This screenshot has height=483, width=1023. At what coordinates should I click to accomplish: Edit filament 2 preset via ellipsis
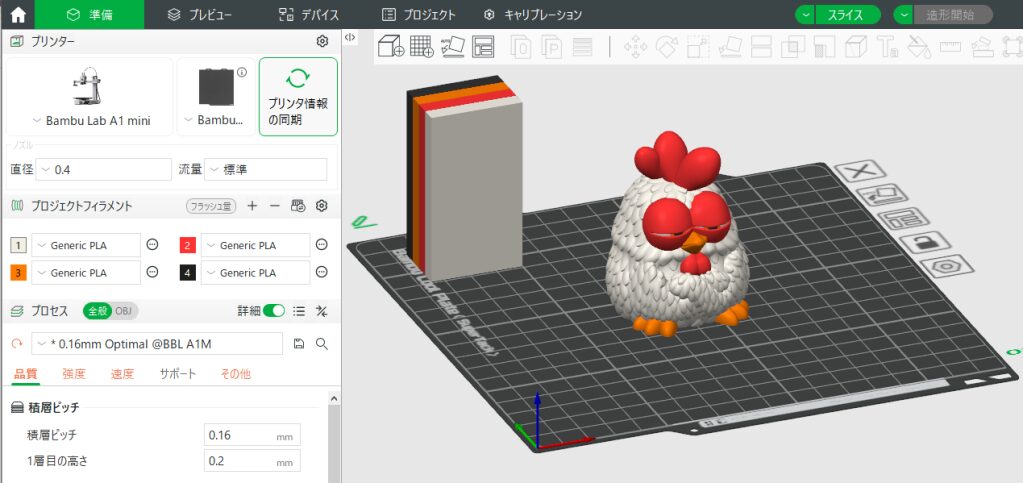coord(321,245)
